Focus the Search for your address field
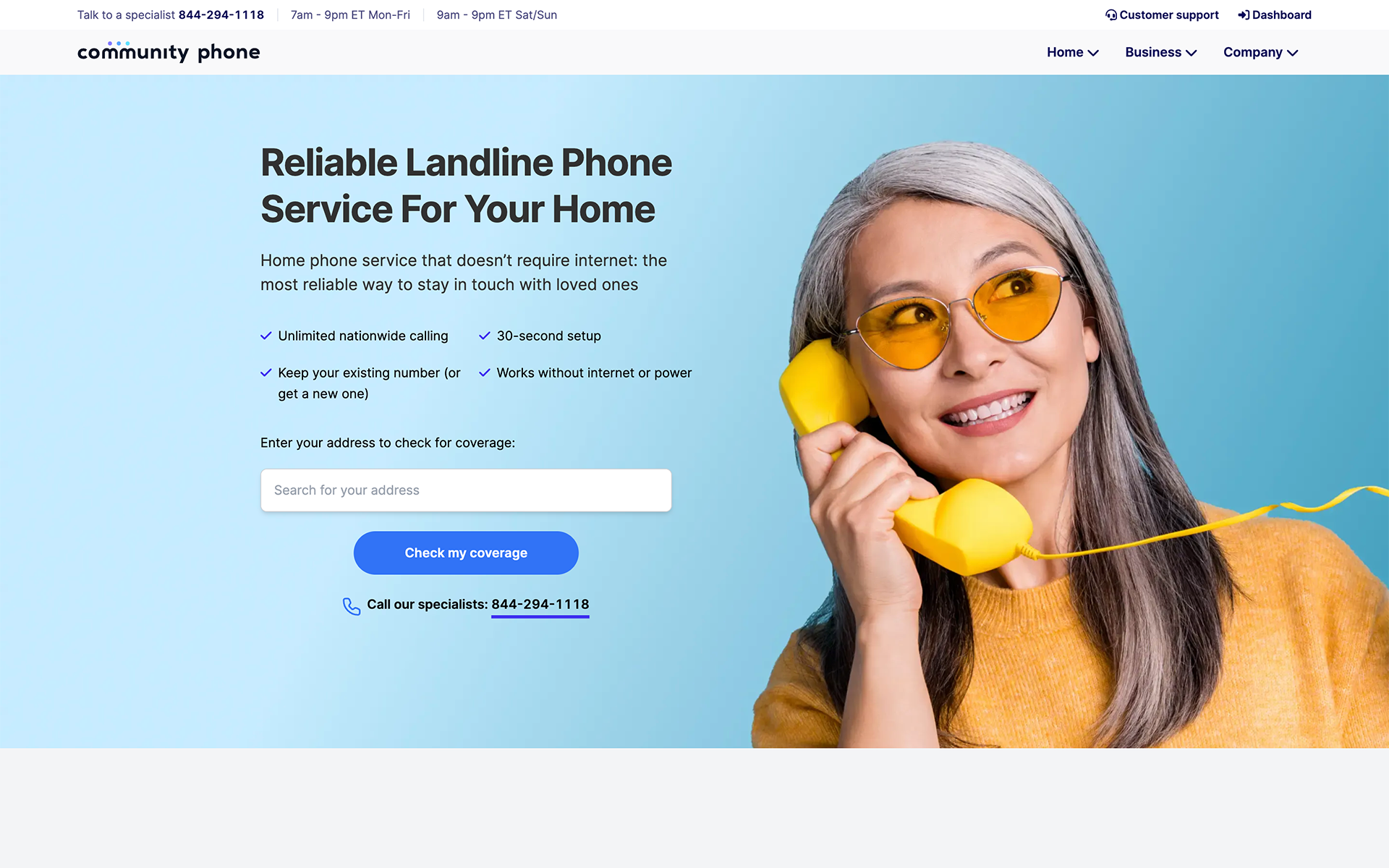 [466, 490]
